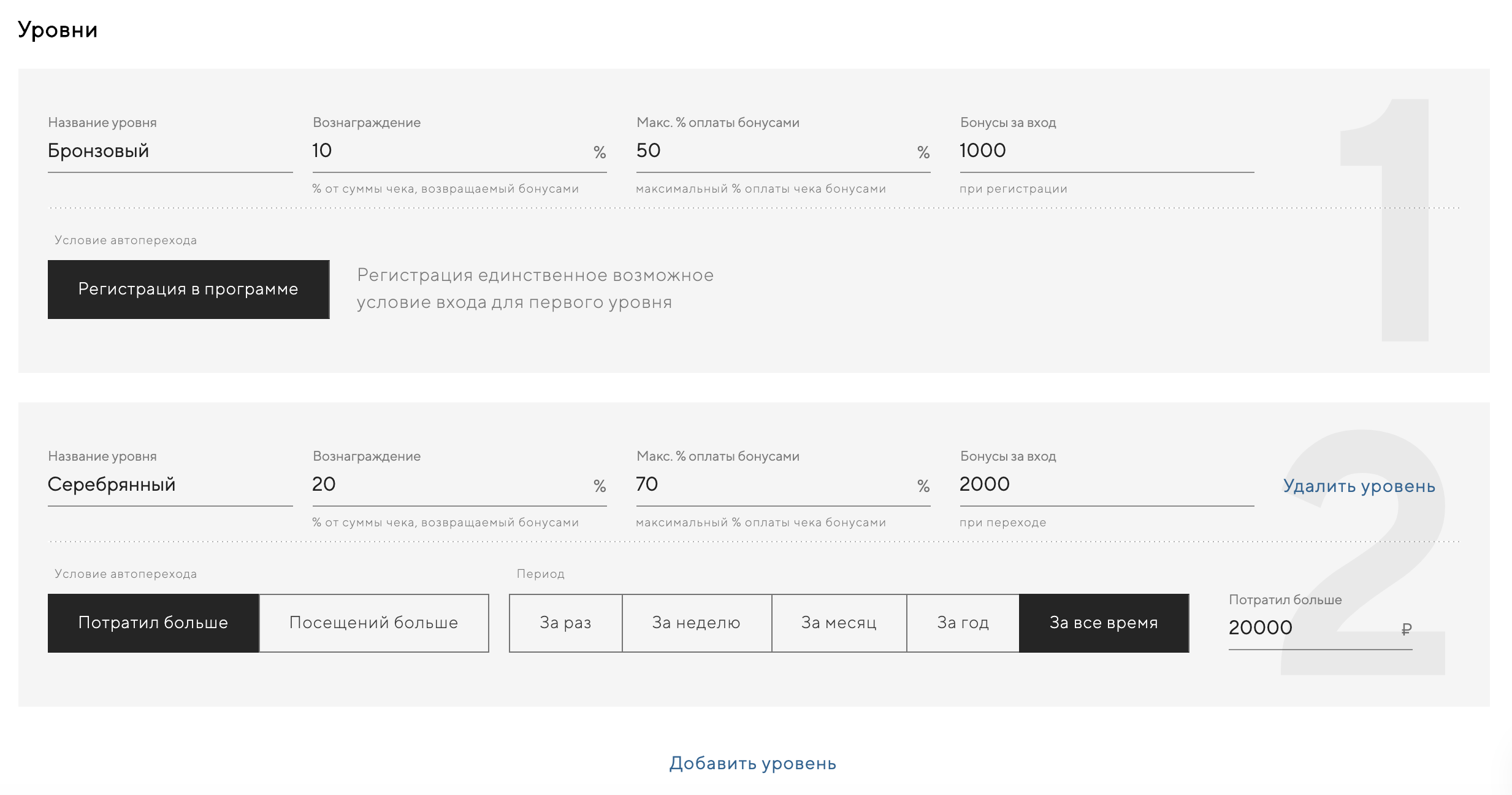Select 'Посещений больше' transition condition
The height and width of the screenshot is (795, 1512).
click(373, 623)
